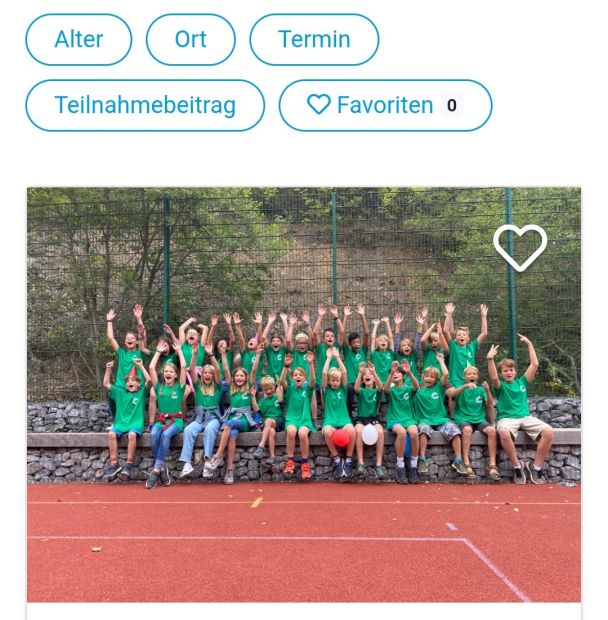
Task: Enable the favorites-only filter chip
Action: click(x=385, y=106)
